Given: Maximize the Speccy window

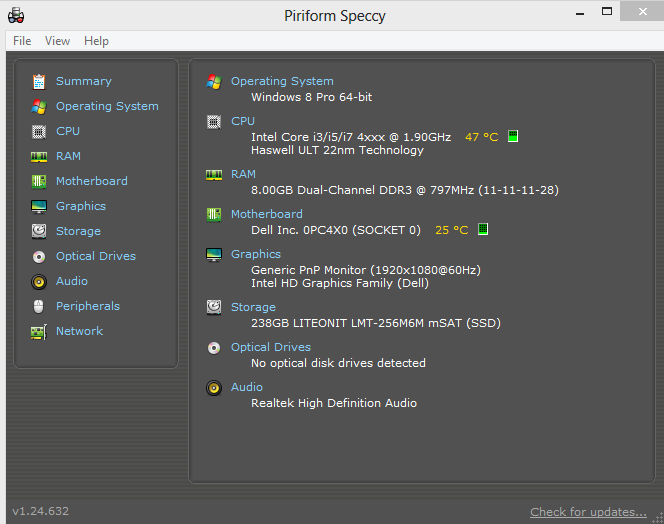Looking at the screenshot, I should [607, 11].
